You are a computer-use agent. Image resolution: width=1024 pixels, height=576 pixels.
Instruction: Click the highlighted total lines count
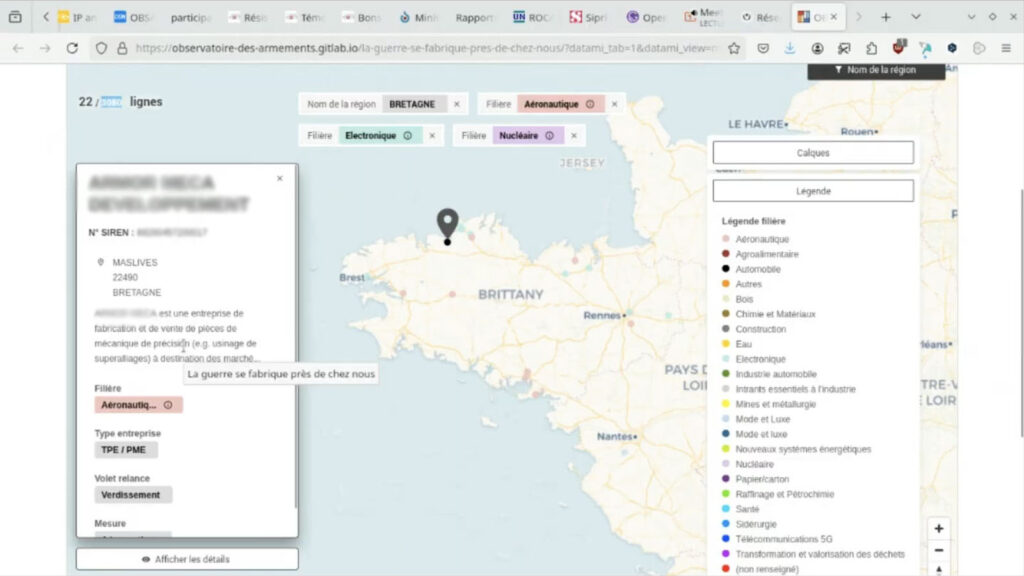(111, 103)
